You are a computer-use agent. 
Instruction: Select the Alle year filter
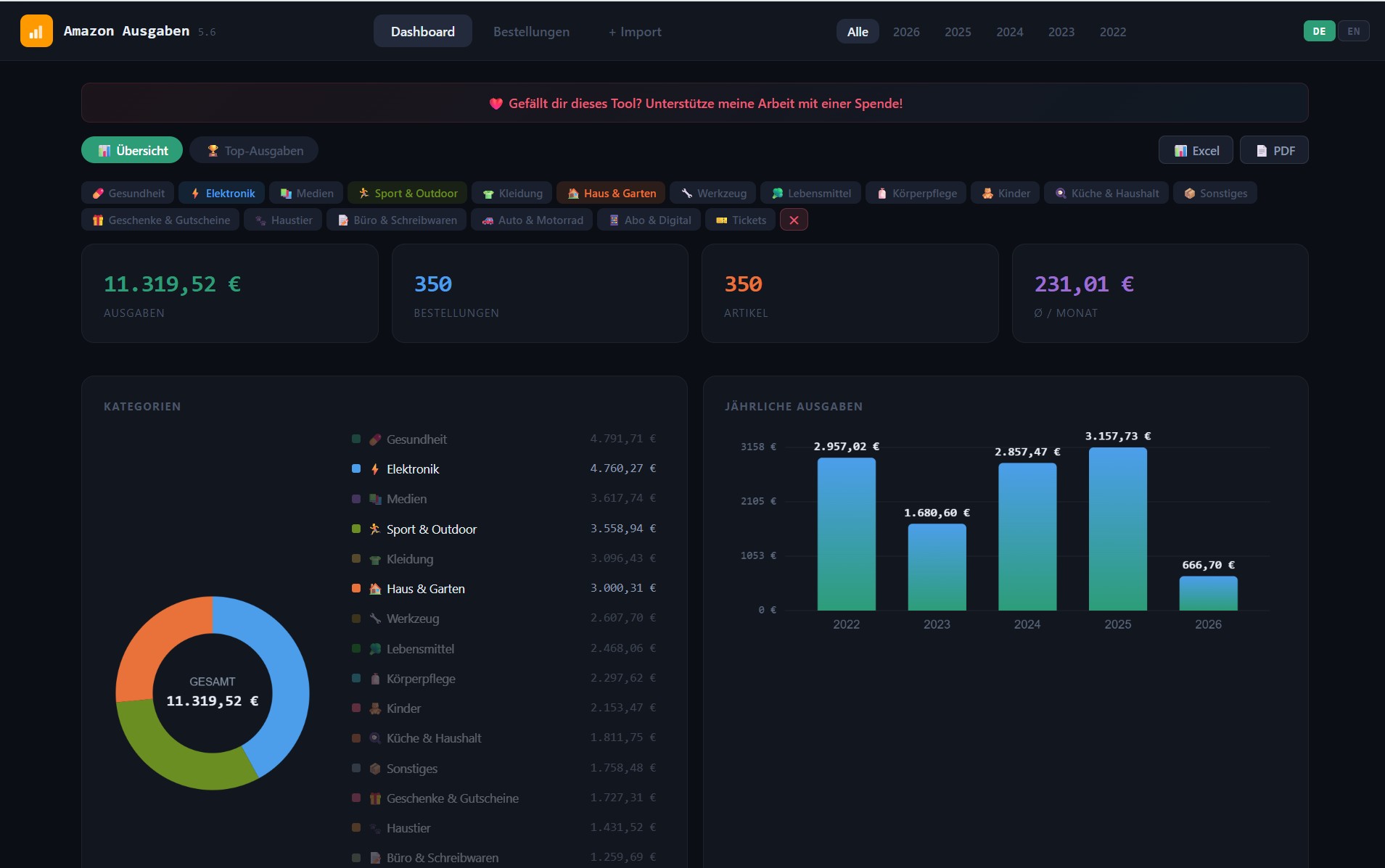[858, 31]
